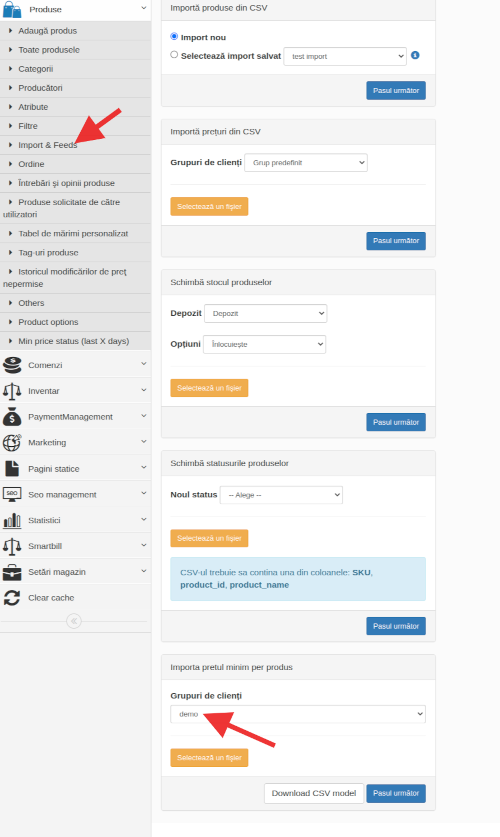This screenshot has width=500, height=837.
Task: Select the Import nou radio button
Action: [174, 36]
